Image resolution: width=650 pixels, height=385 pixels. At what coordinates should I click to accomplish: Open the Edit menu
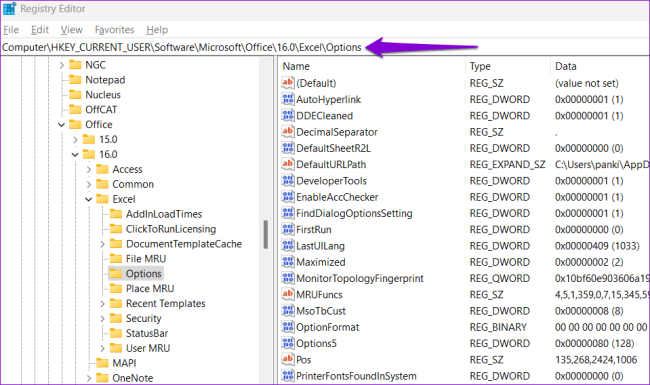point(40,30)
